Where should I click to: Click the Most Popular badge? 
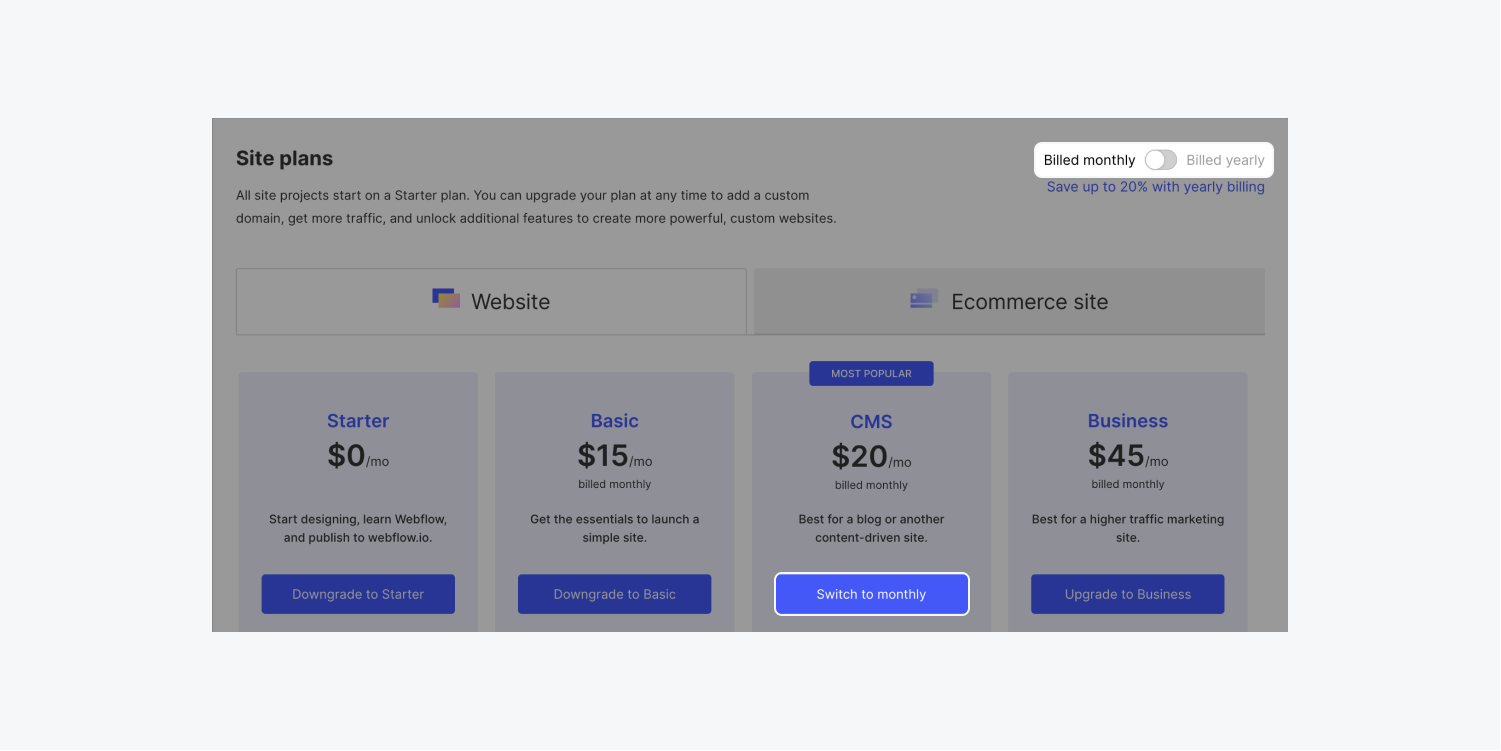(x=871, y=373)
